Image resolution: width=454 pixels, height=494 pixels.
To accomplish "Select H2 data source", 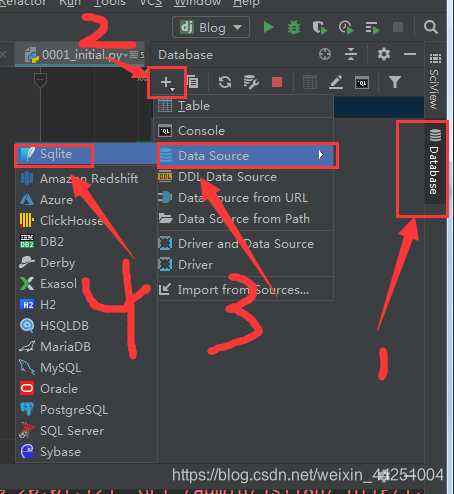I will pos(86,304).
